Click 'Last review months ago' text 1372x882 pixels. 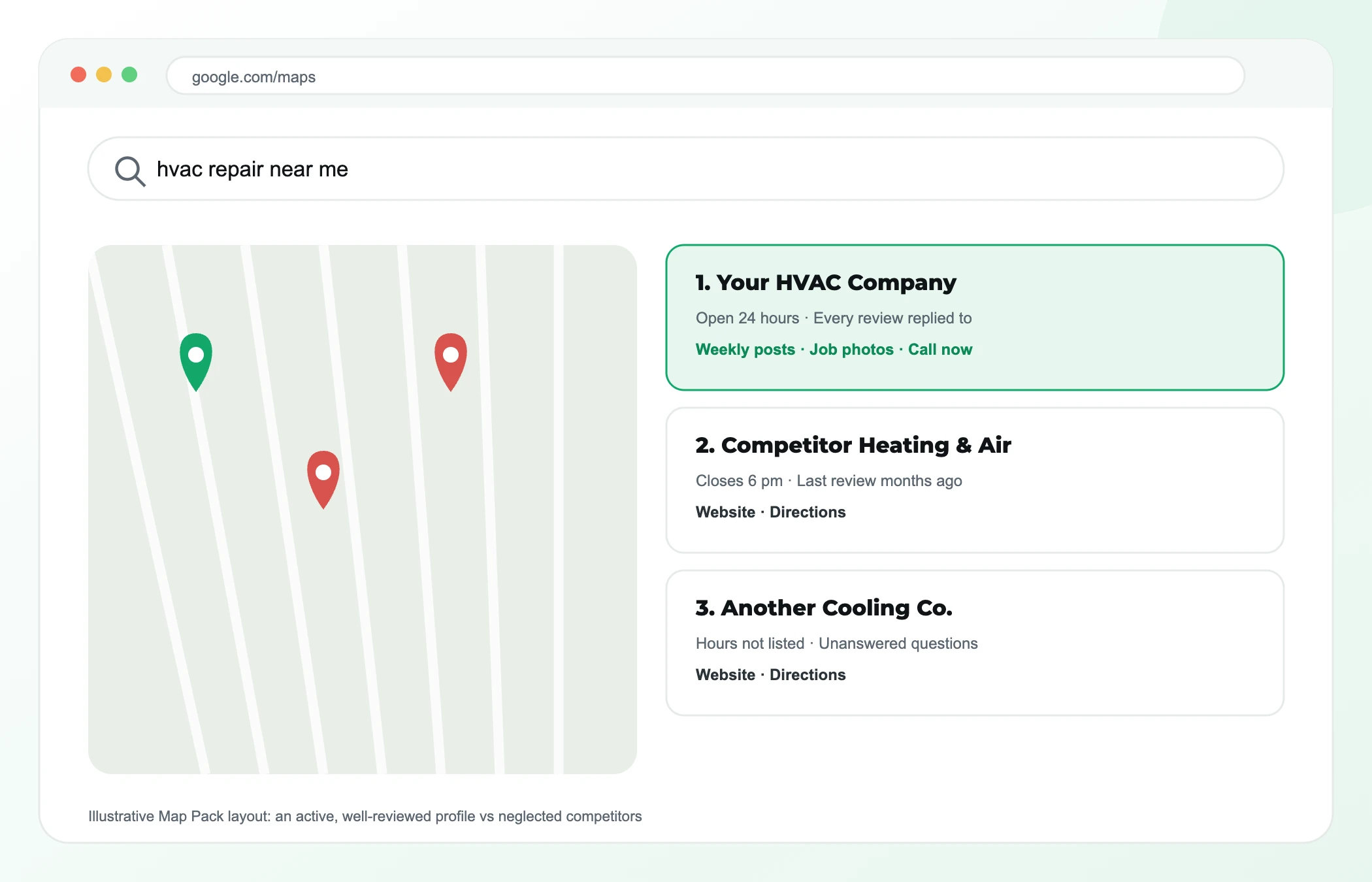[879, 481]
